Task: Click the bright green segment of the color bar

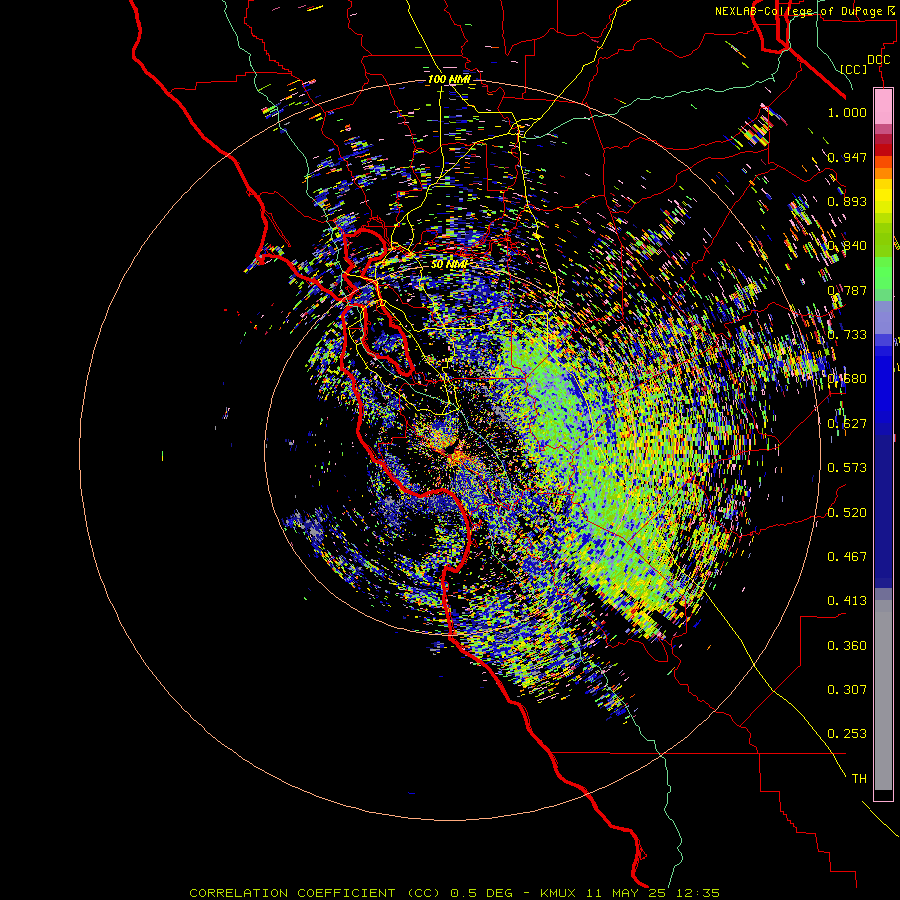Action: click(x=883, y=273)
